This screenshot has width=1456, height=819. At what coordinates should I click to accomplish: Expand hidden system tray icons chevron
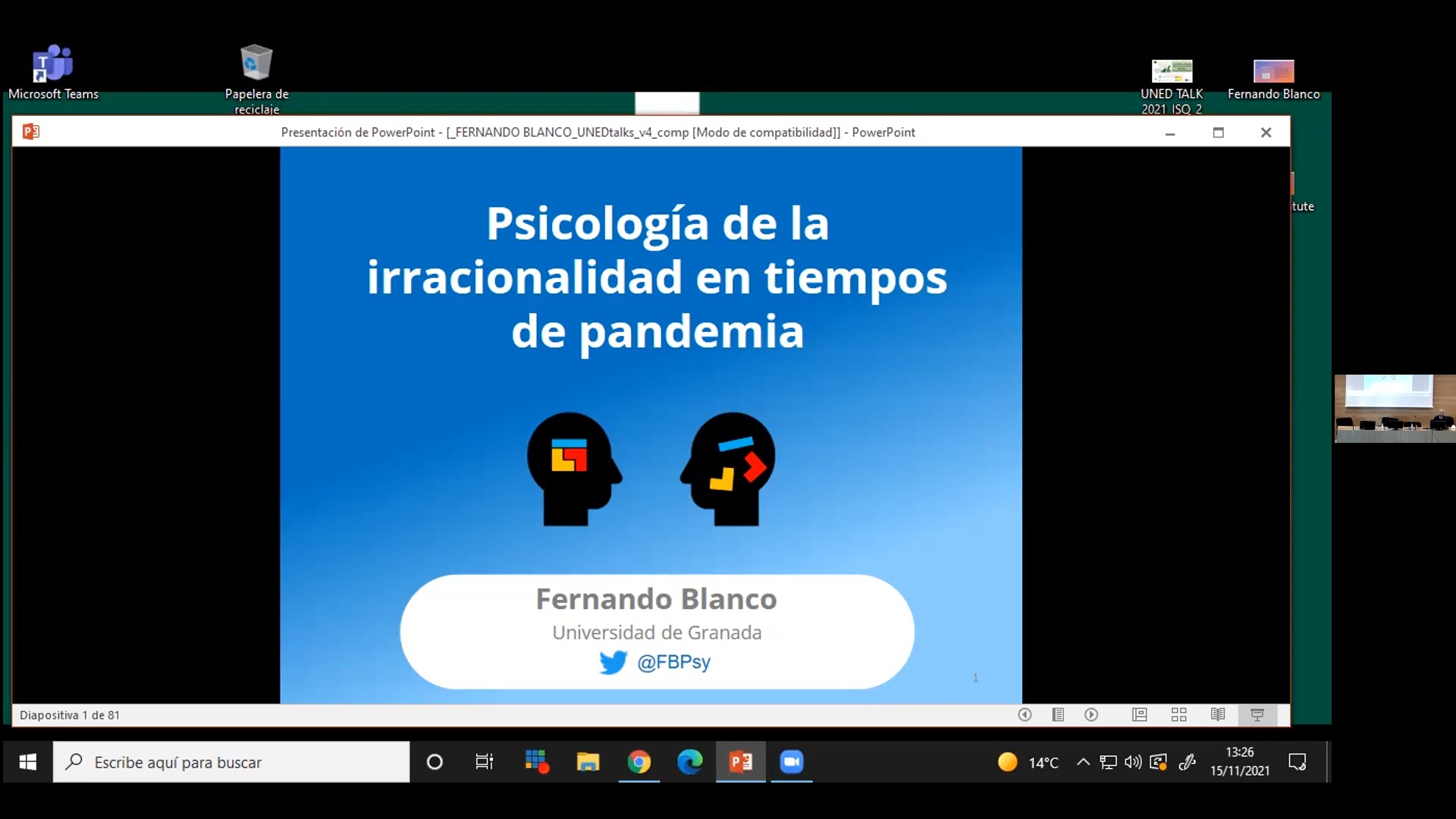(x=1083, y=762)
